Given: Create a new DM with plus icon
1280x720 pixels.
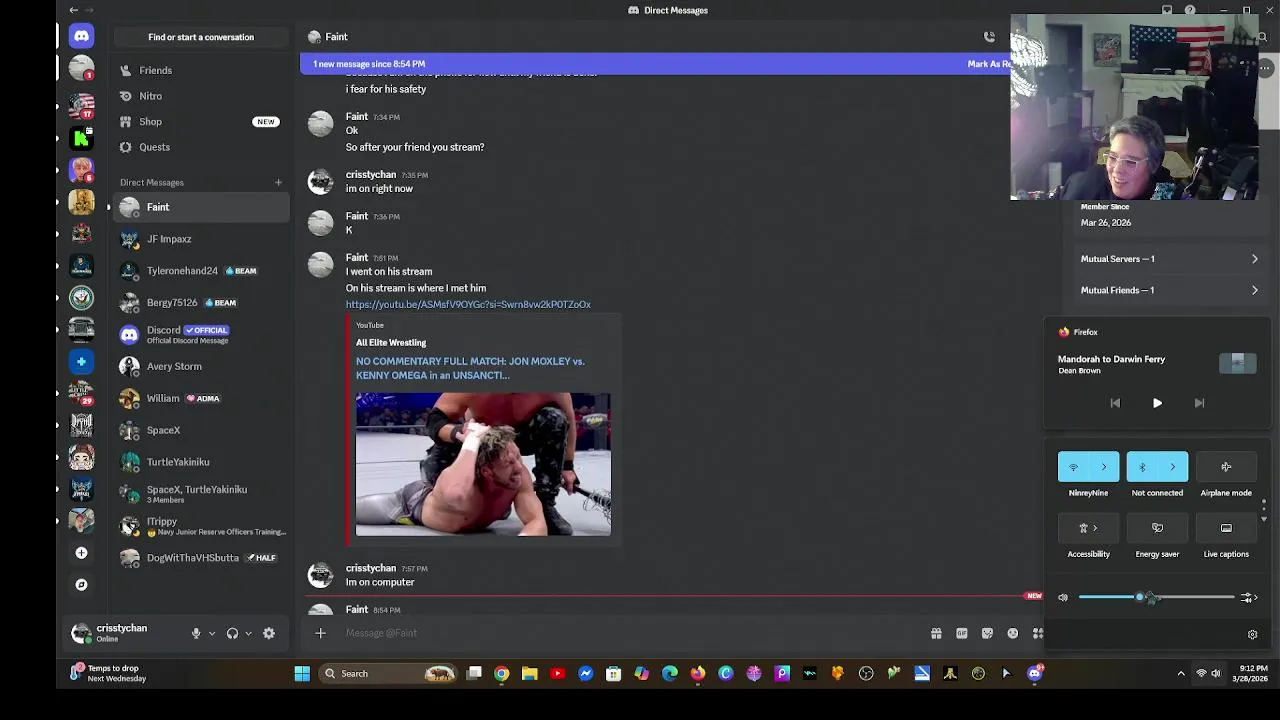Looking at the screenshot, I should 278,182.
